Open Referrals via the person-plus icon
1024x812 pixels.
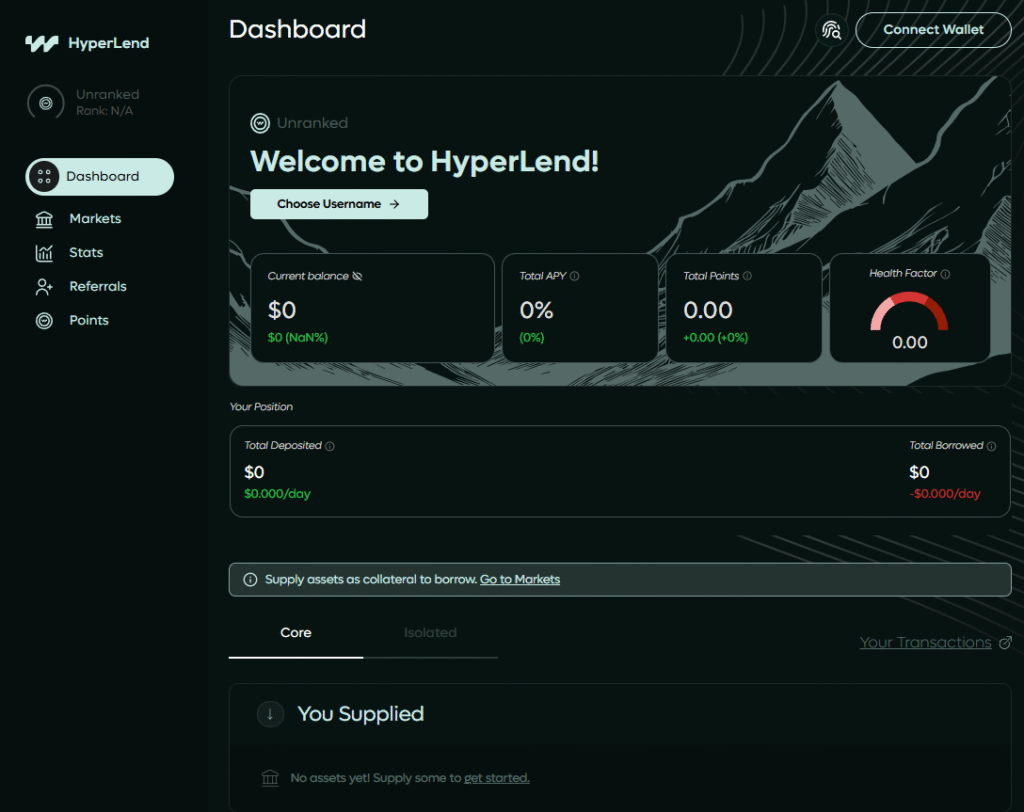click(44, 286)
